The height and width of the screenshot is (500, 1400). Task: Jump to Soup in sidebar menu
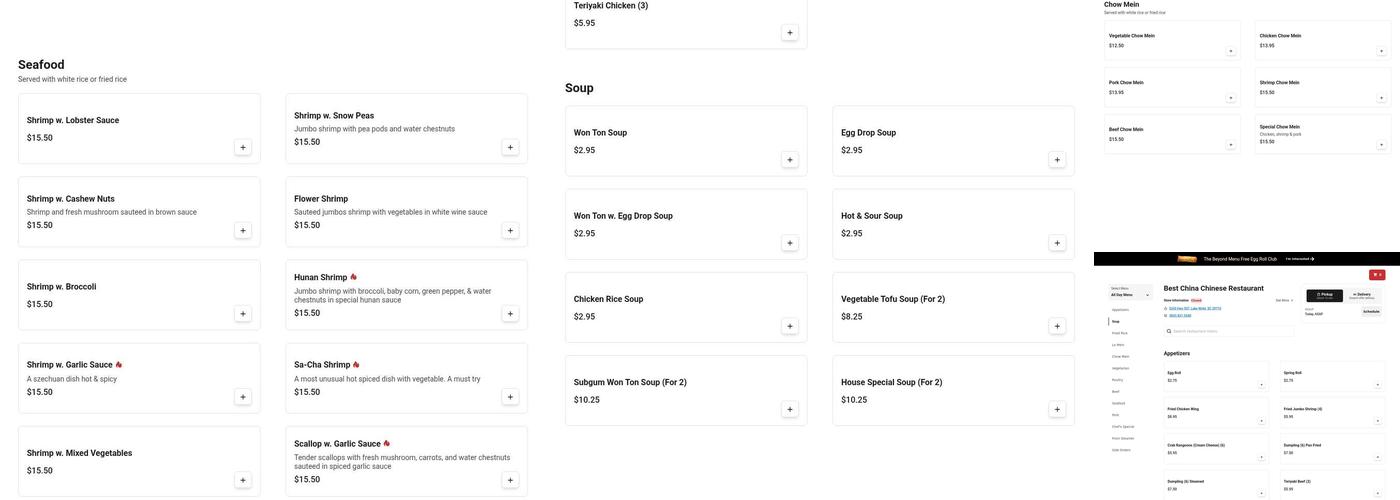(x=1116, y=321)
